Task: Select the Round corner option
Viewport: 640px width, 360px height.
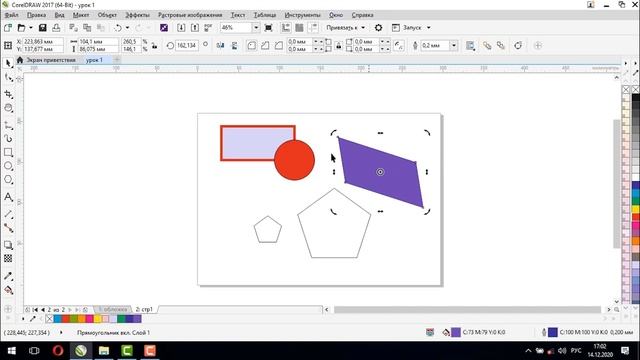Action: click(251, 45)
